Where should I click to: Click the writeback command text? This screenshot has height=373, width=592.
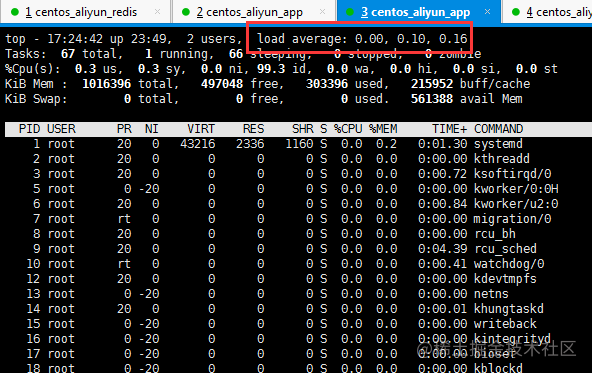coord(505,324)
